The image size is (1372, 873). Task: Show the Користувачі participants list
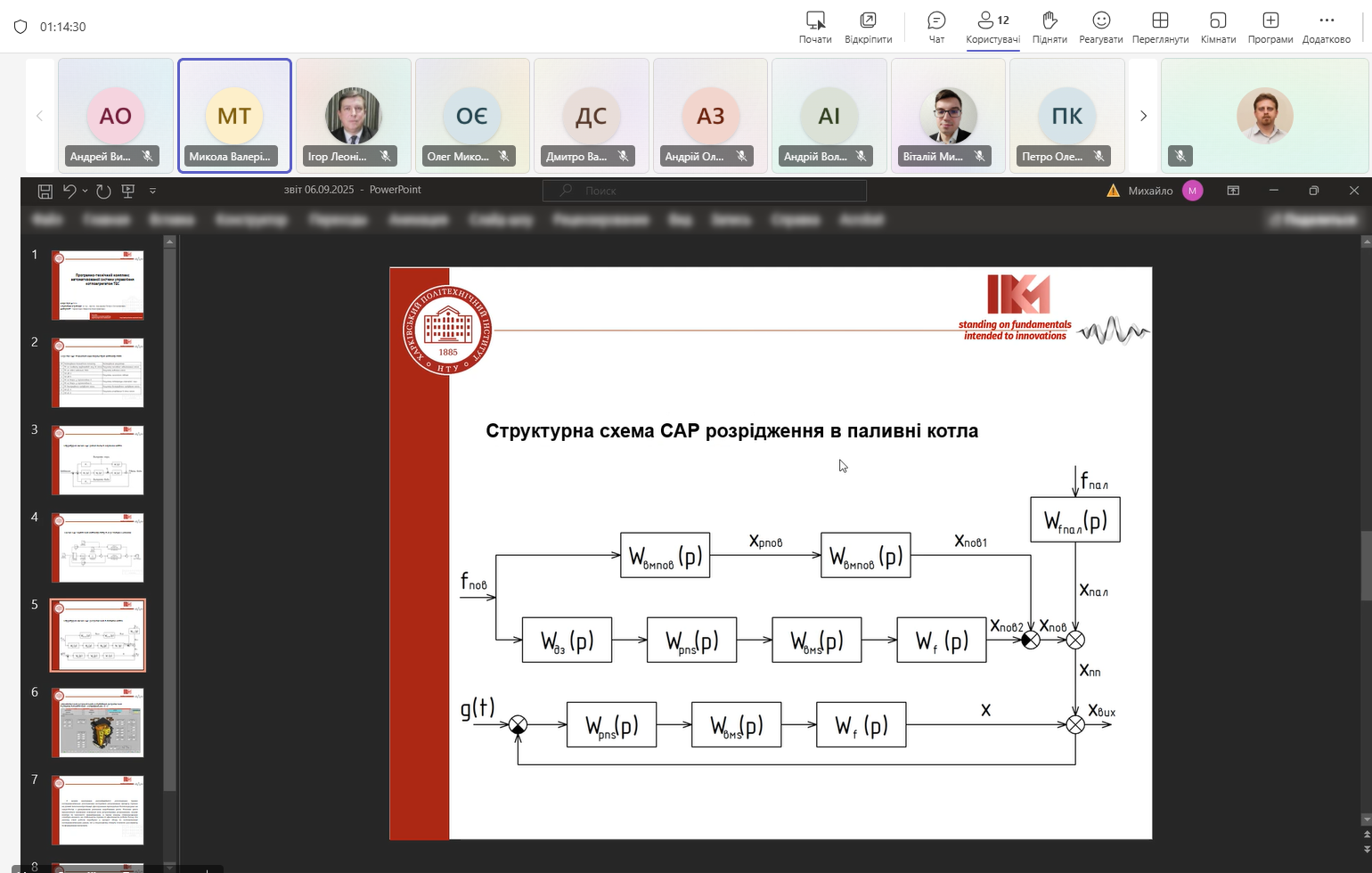(992, 27)
